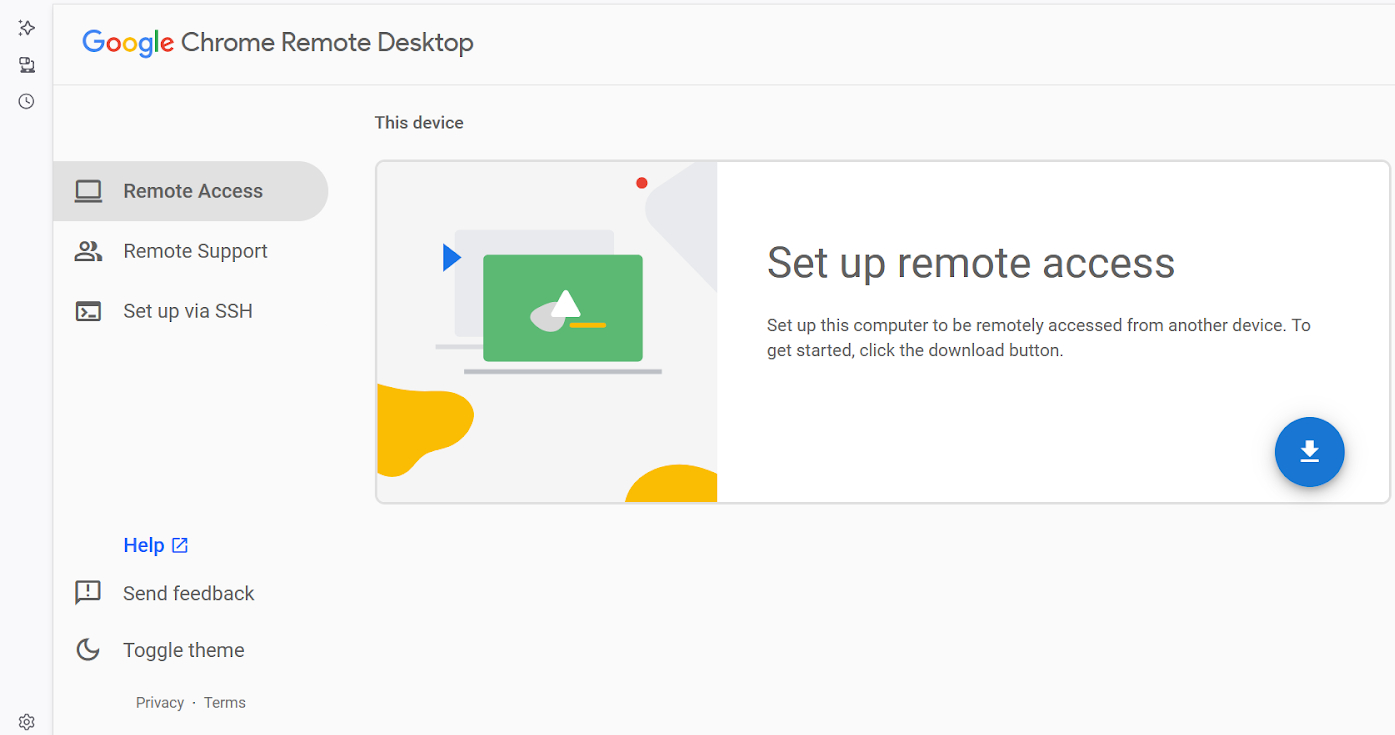
Task: Click the people icon beside Remote Support
Action: coord(88,251)
